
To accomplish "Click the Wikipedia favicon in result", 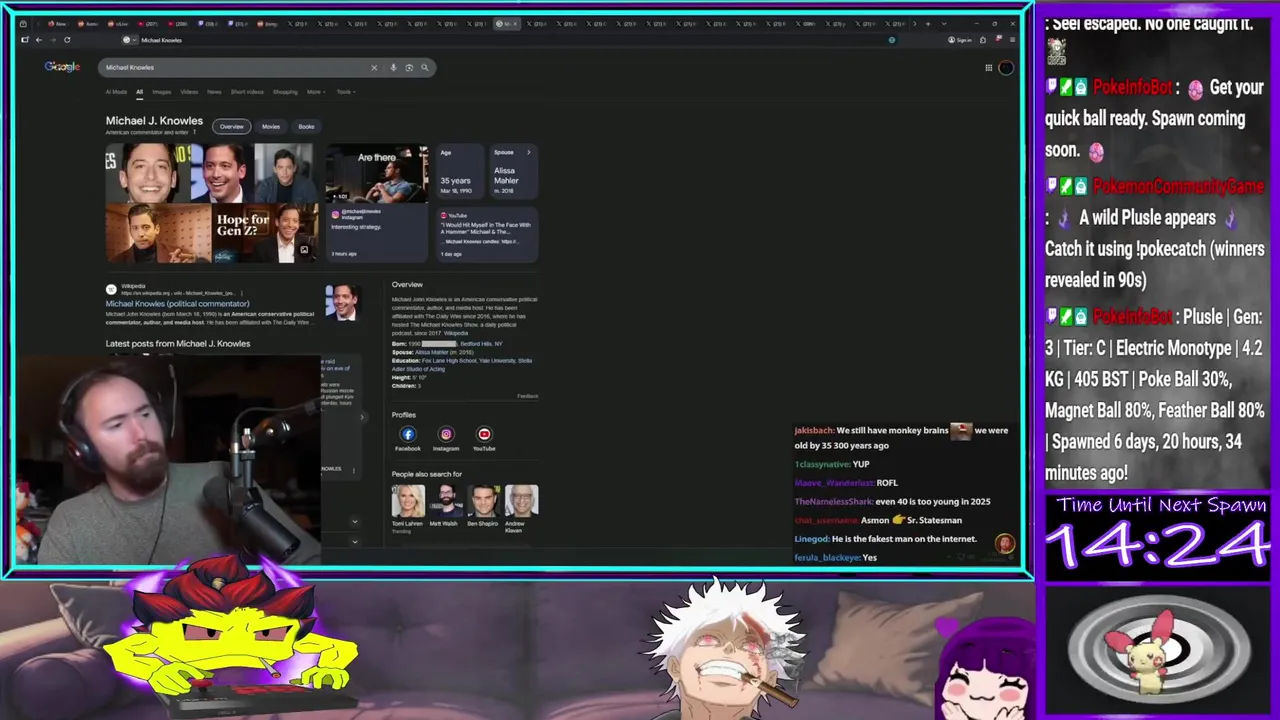I will click(111, 289).
